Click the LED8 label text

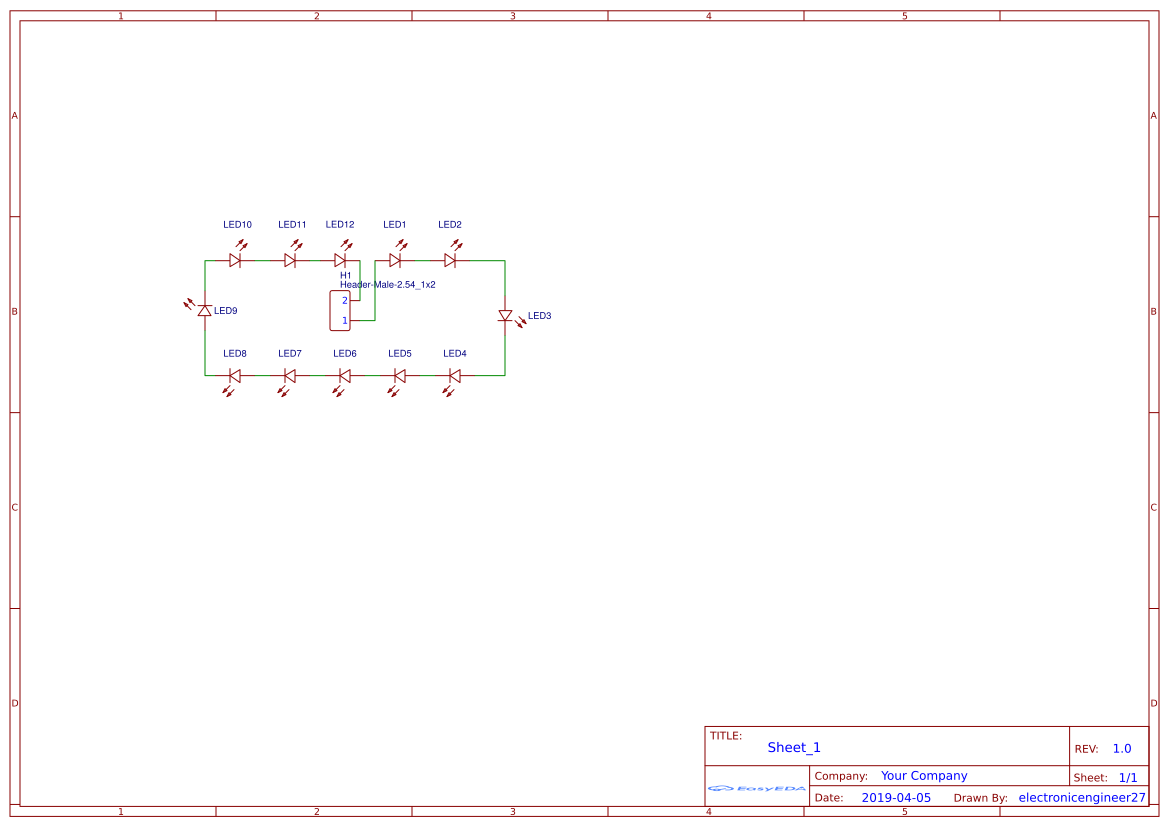pyautogui.click(x=235, y=353)
